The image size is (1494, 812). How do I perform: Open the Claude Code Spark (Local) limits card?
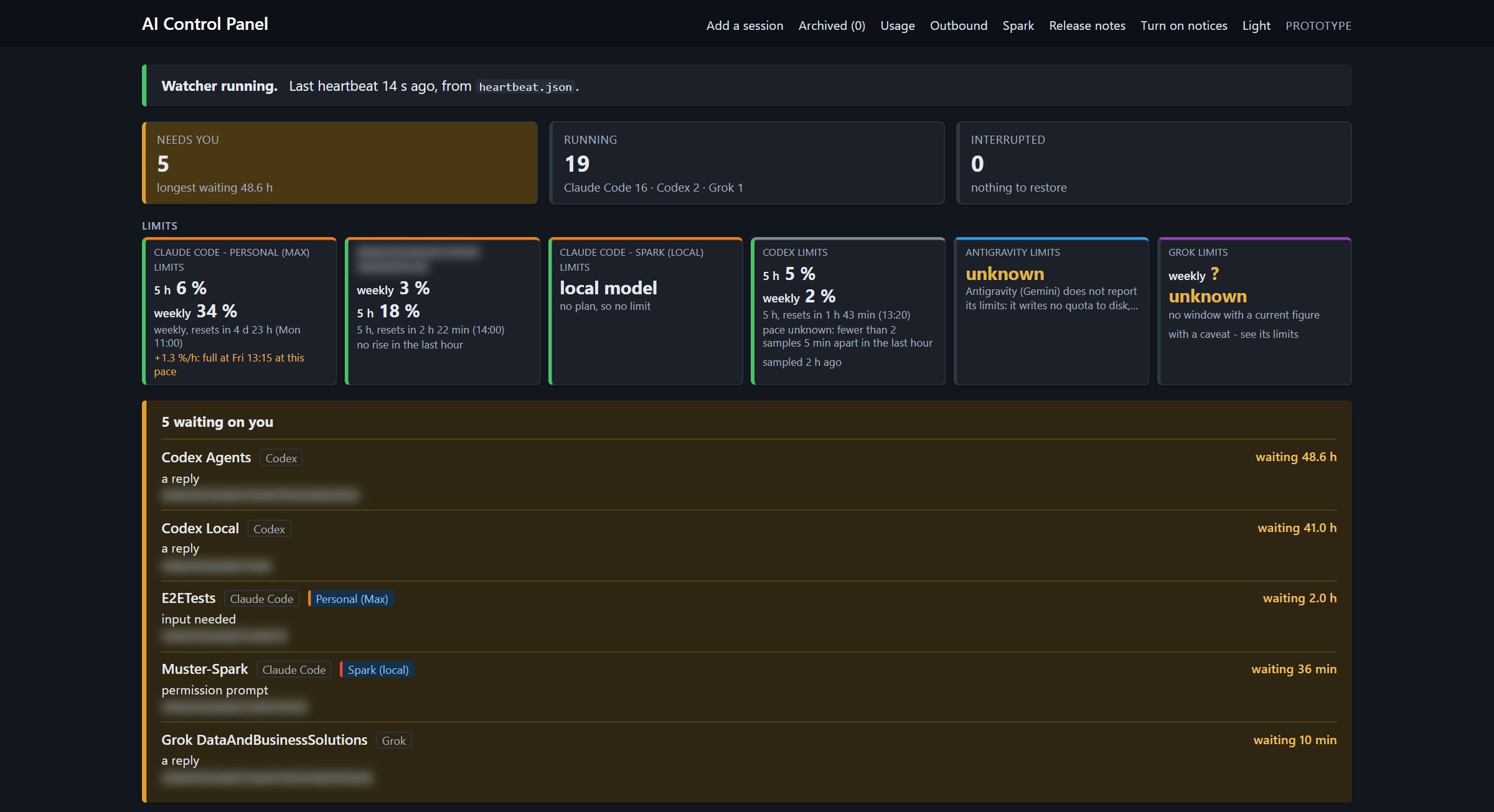point(646,311)
